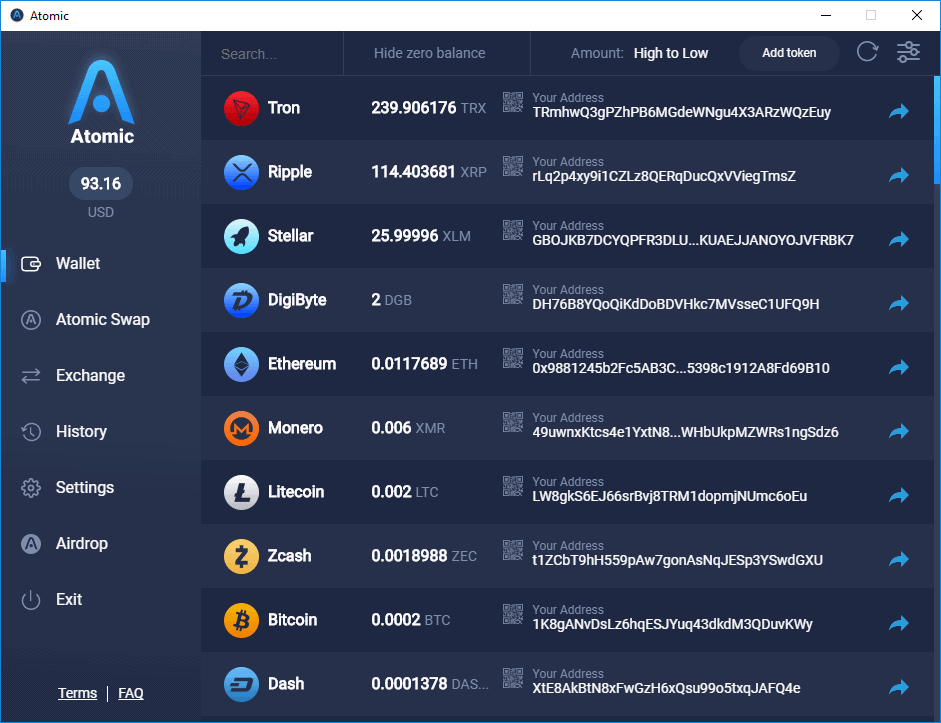Click the 114.403681 XRP balance

click(x=428, y=172)
